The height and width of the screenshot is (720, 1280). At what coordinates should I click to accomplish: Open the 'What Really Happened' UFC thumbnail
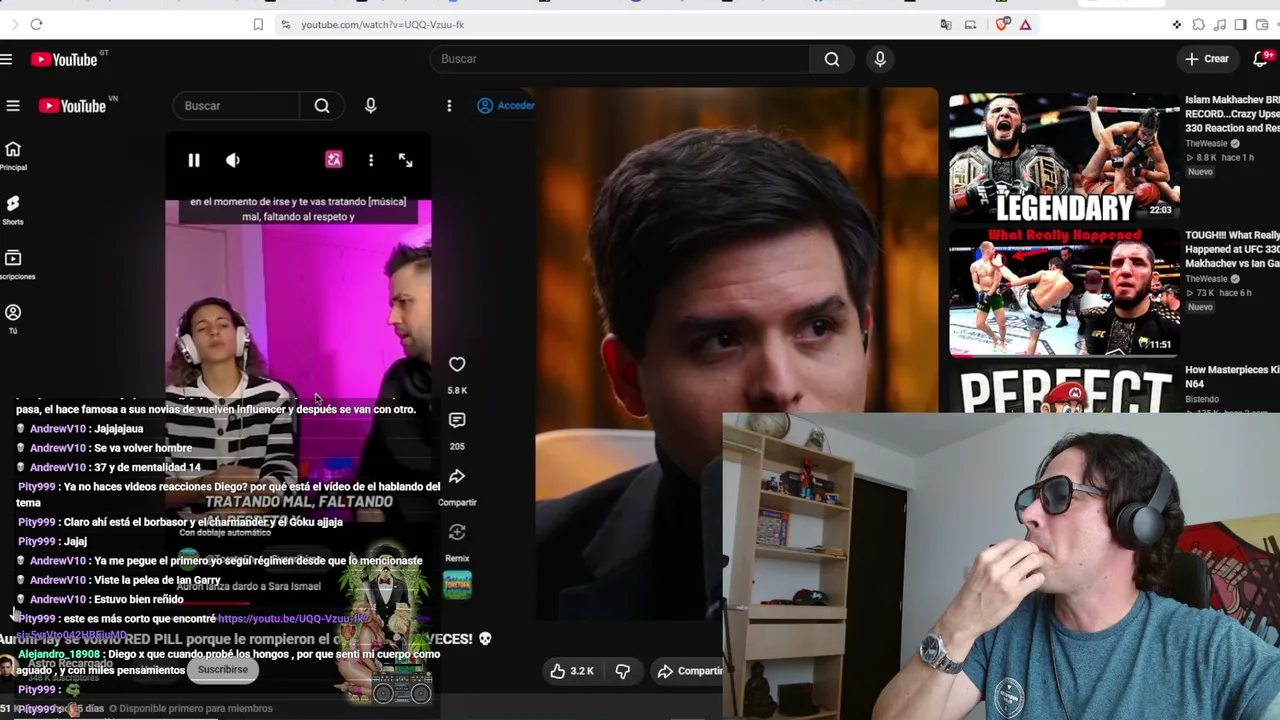point(1064,292)
